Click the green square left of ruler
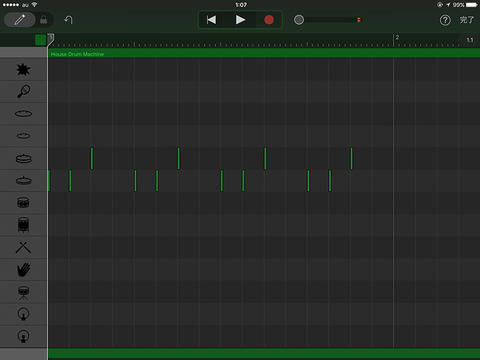This screenshot has width=480, height=360. coord(40,40)
